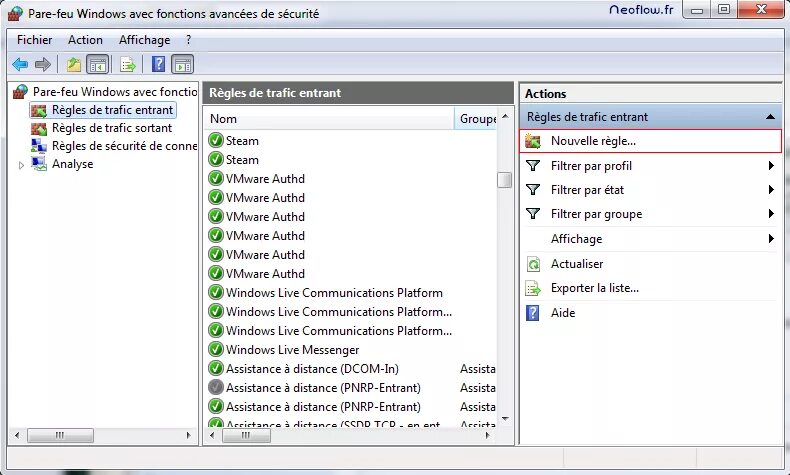Click the Nouvelle règle icon
This screenshot has height=475, width=790.
click(x=533, y=141)
